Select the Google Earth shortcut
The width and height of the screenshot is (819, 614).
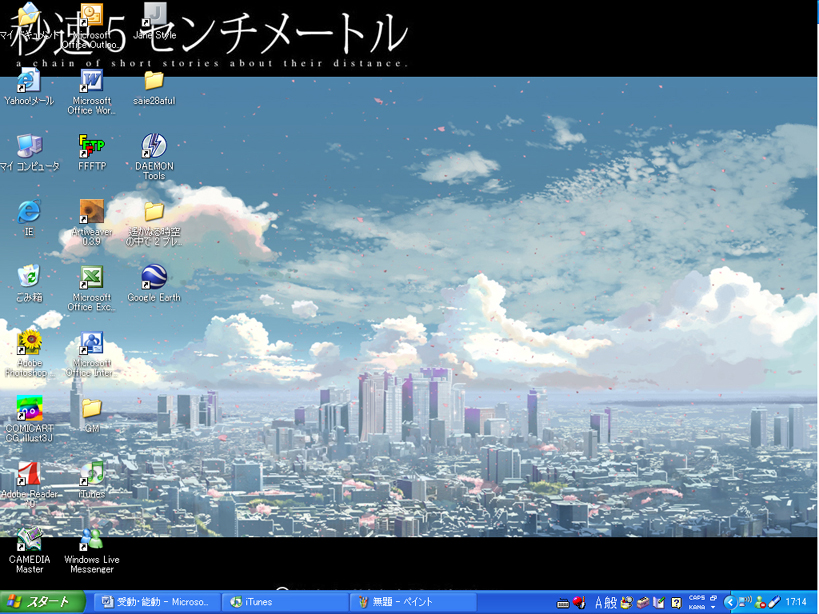click(x=154, y=284)
